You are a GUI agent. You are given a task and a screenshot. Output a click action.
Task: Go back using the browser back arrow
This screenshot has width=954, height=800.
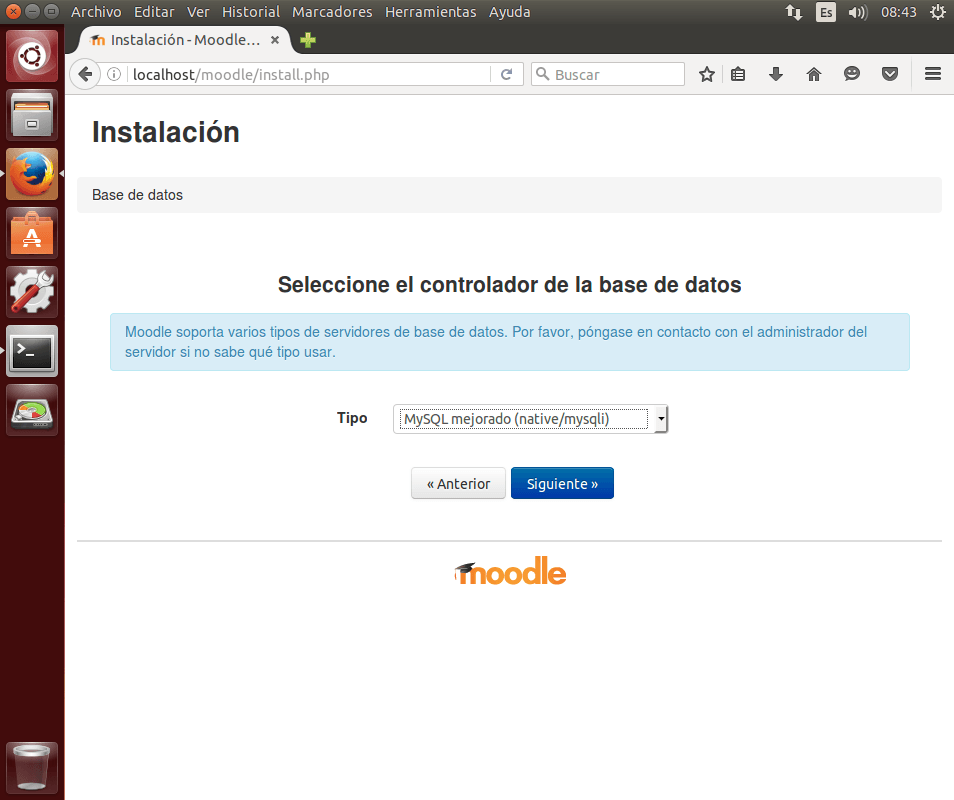click(x=85, y=74)
